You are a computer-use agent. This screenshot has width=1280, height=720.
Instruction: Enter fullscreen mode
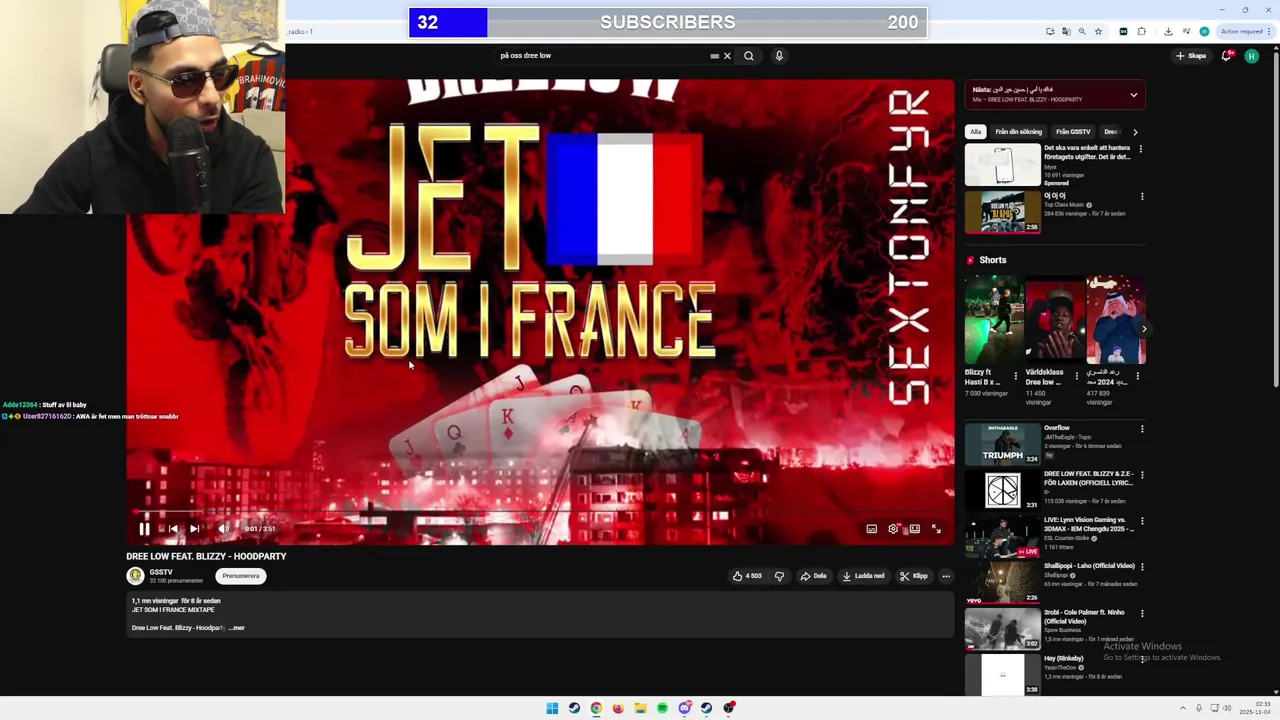(936, 529)
